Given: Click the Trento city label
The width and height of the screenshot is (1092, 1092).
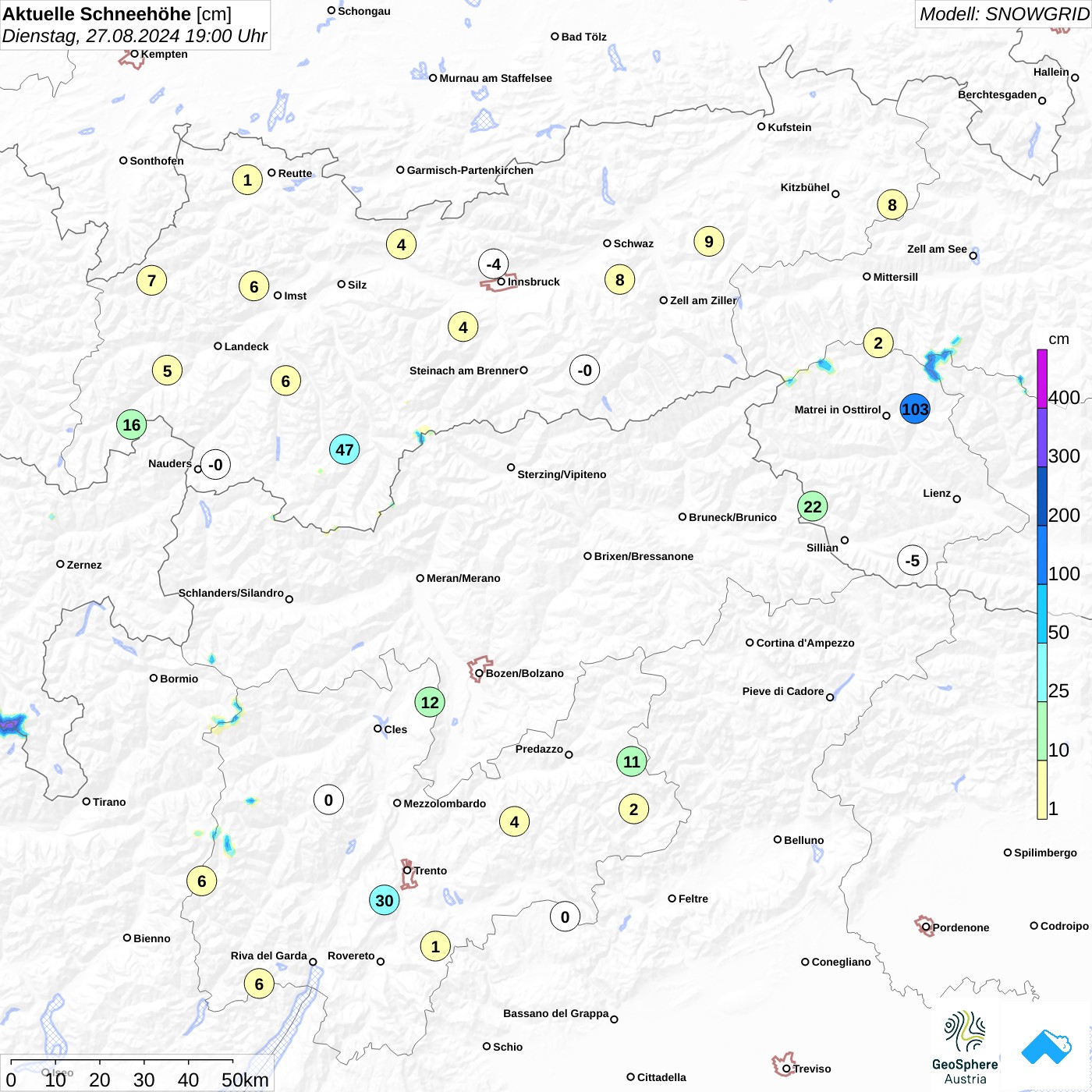Looking at the screenshot, I should (431, 870).
